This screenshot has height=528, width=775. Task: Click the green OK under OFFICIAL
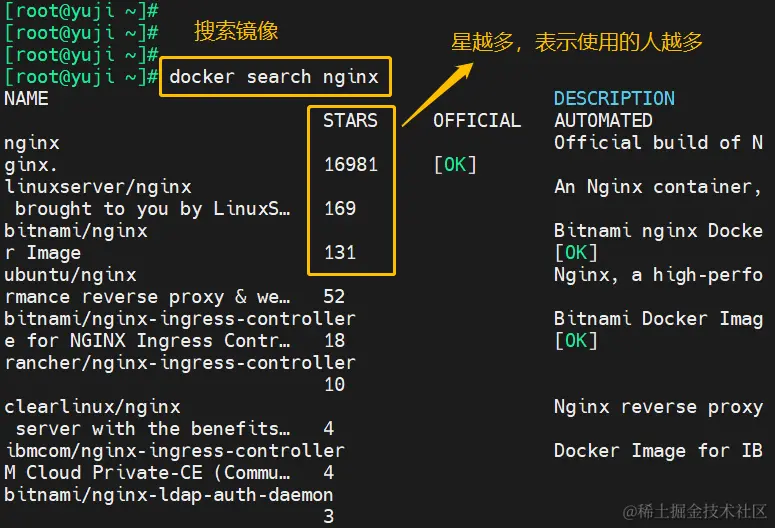click(x=455, y=165)
